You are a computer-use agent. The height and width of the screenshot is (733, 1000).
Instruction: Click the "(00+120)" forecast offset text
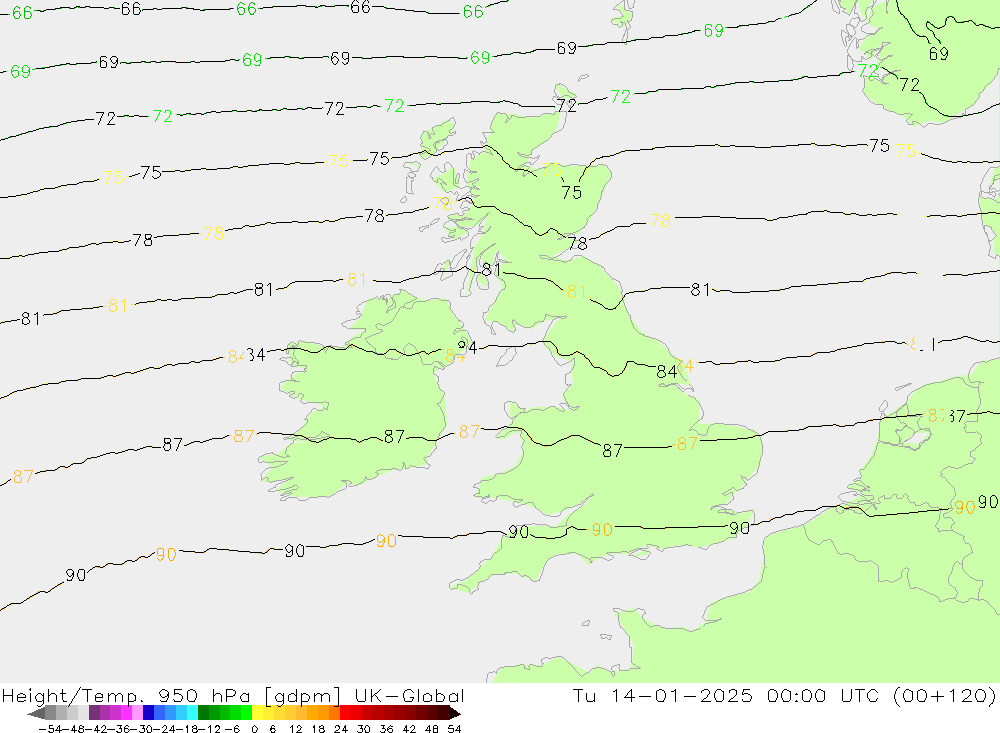pyautogui.click(x=946, y=695)
